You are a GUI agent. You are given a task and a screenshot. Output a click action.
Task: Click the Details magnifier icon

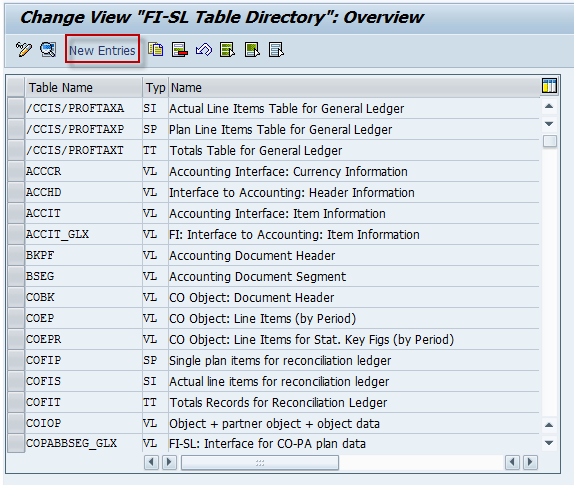point(48,50)
